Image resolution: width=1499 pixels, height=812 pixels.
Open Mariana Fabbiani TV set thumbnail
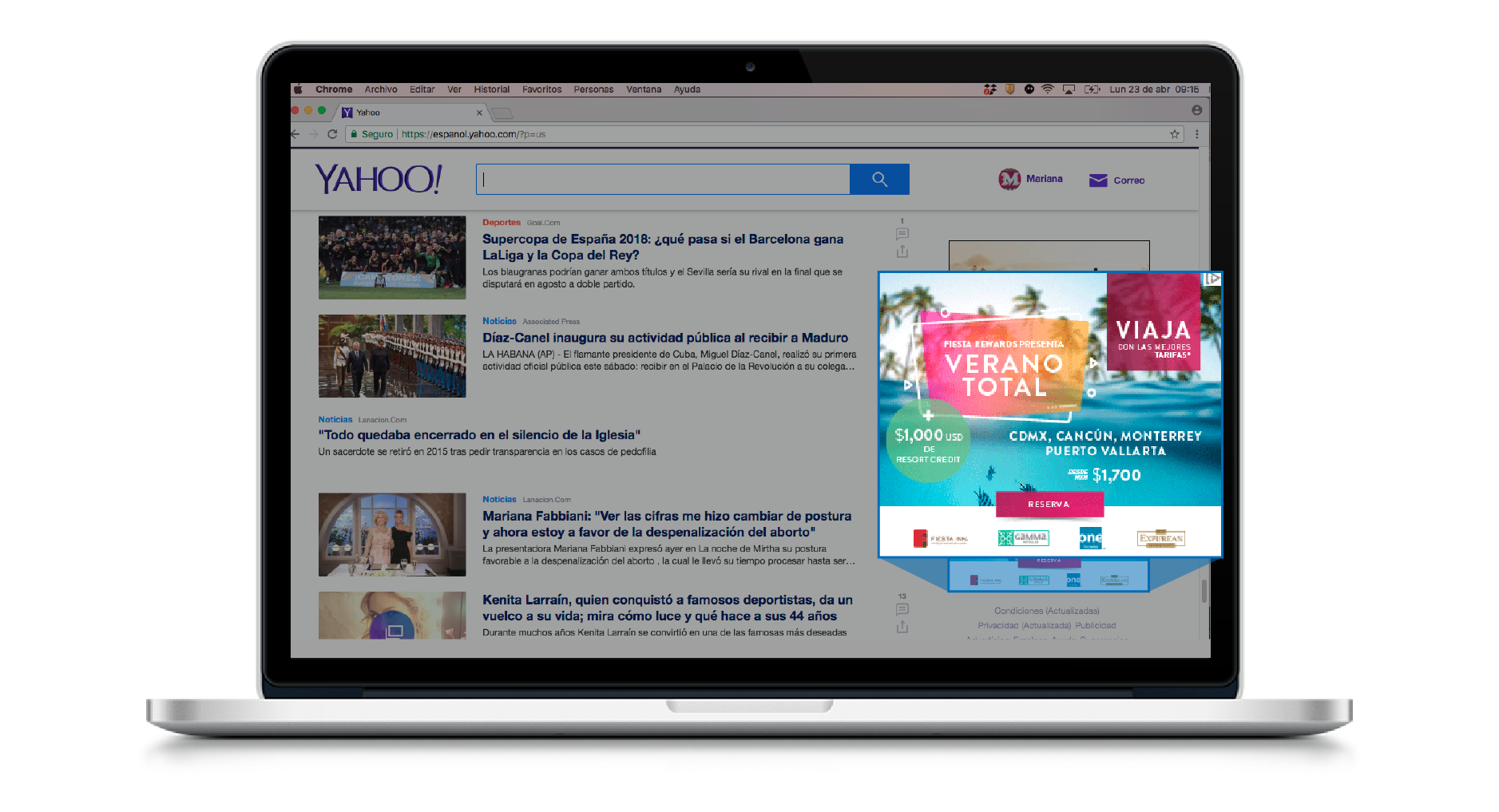[x=392, y=534]
